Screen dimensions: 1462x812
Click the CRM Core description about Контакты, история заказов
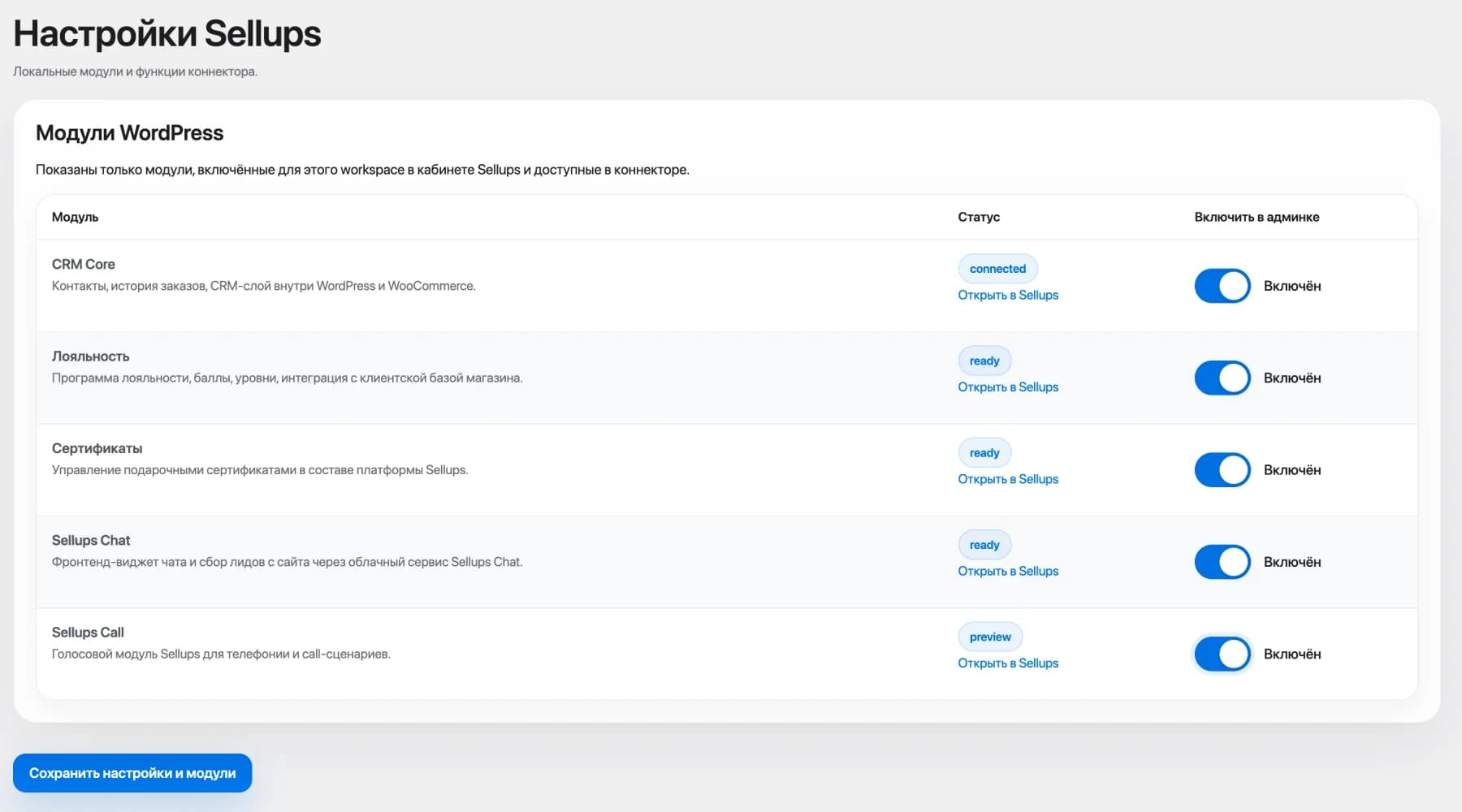pos(263,286)
